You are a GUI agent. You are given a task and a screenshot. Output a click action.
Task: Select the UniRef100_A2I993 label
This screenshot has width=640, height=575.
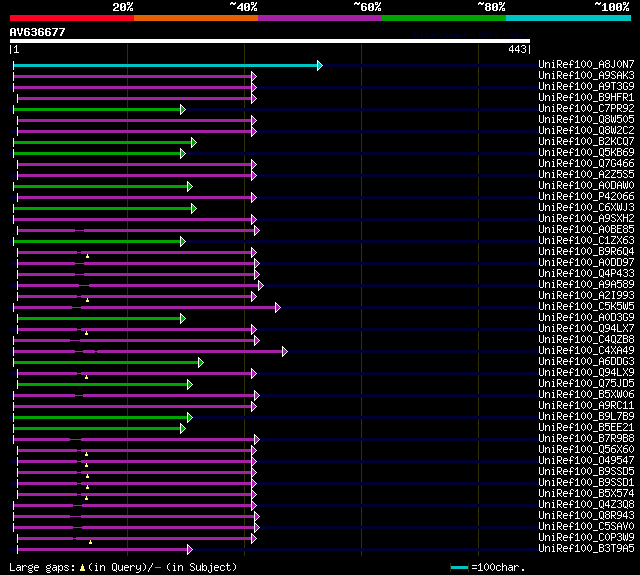point(586,296)
